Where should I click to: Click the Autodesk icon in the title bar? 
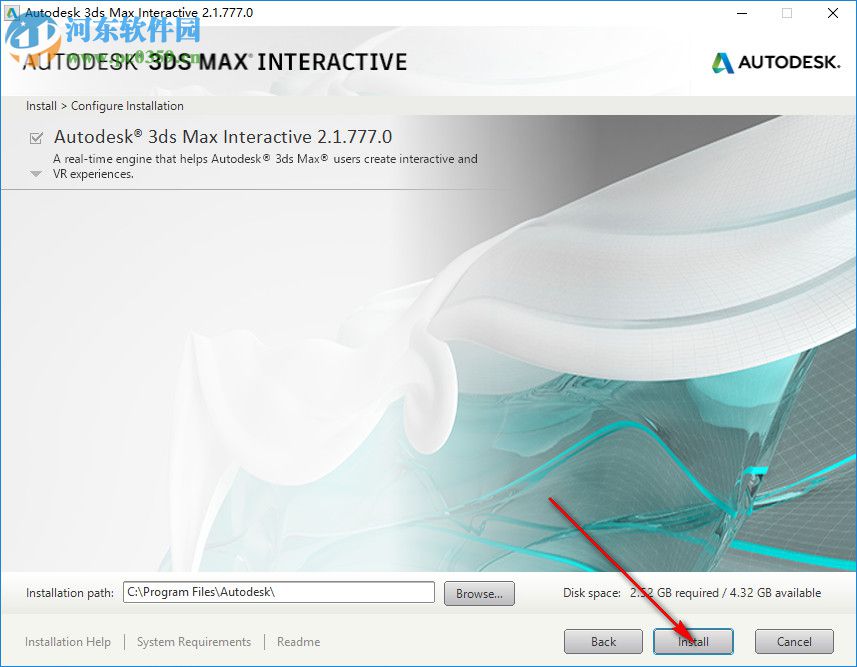10,12
